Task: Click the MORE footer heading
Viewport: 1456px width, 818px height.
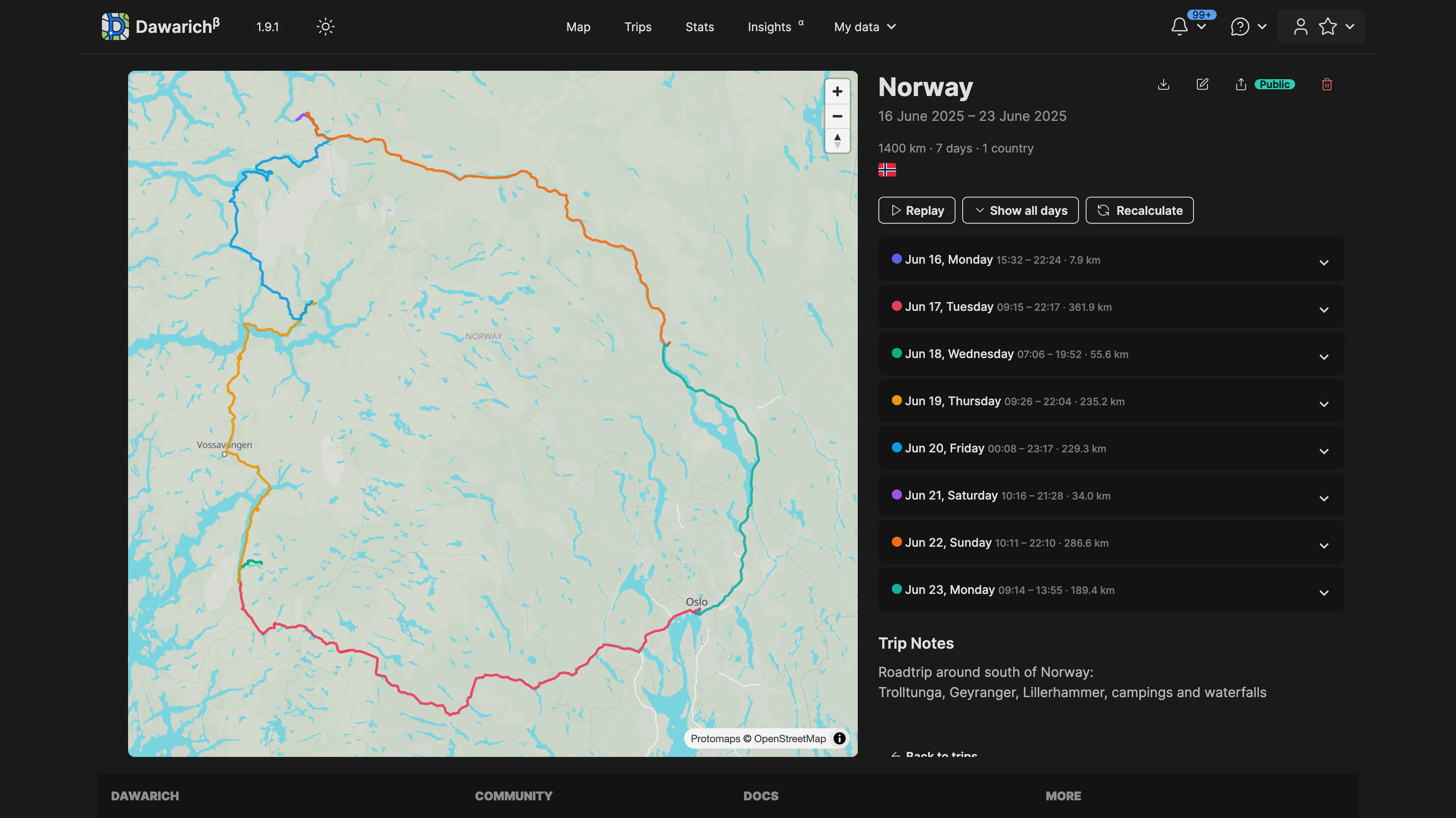Action: tap(1063, 795)
